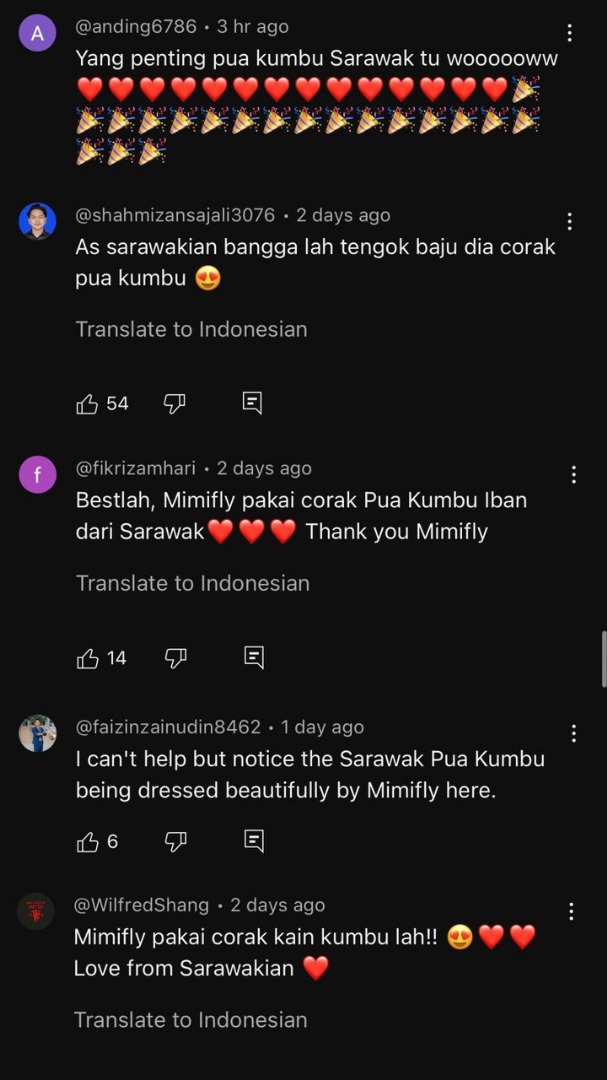Image resolution: width=607 pixels, height=1080 pixels.
Task: Reply to faizinzainudin8462's comment
Action: (x=254, y=842)
